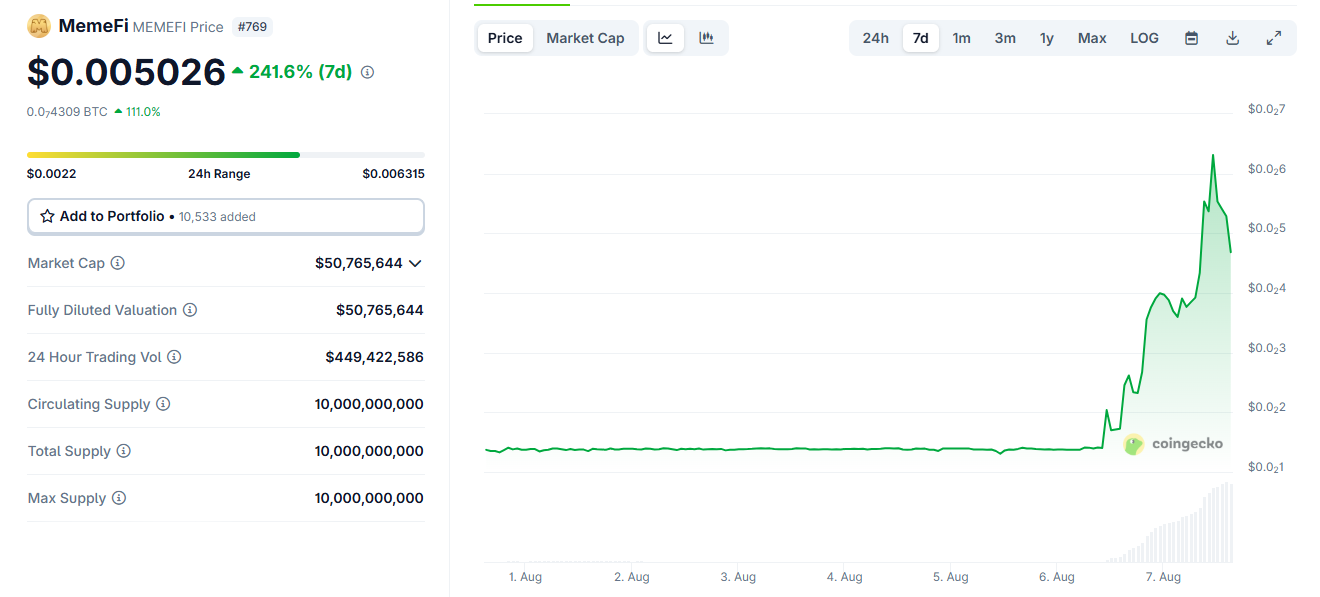This screenshot has width=1320, height=597.
Task: Open the 7d price change info icon
Action: click(x=367, y=72)
